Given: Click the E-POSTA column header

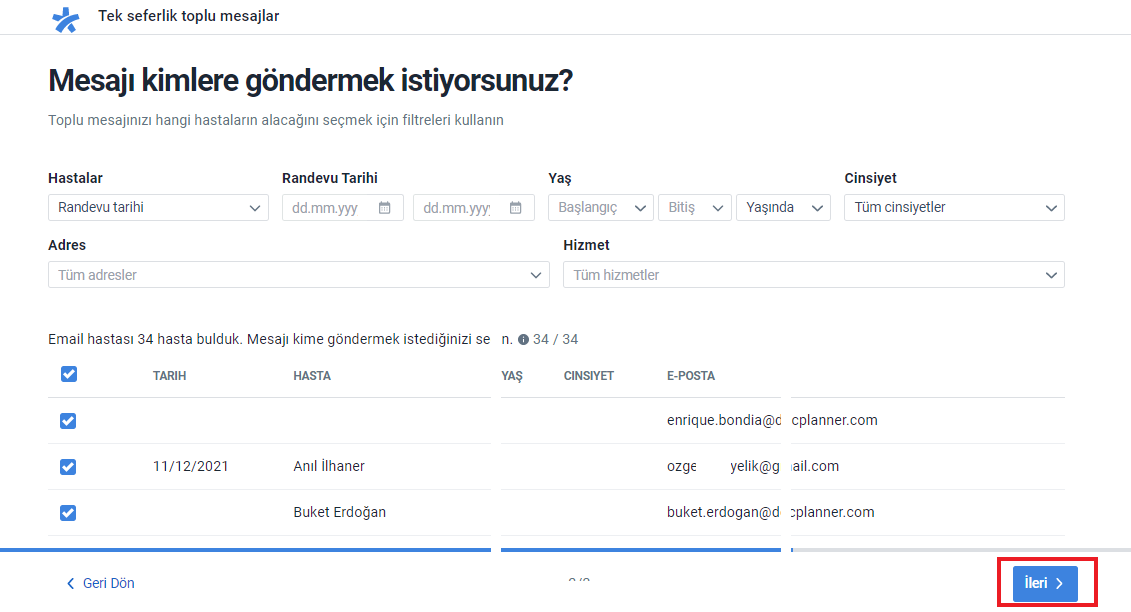Looking at the screenshot, I should (x=691, y=376).
